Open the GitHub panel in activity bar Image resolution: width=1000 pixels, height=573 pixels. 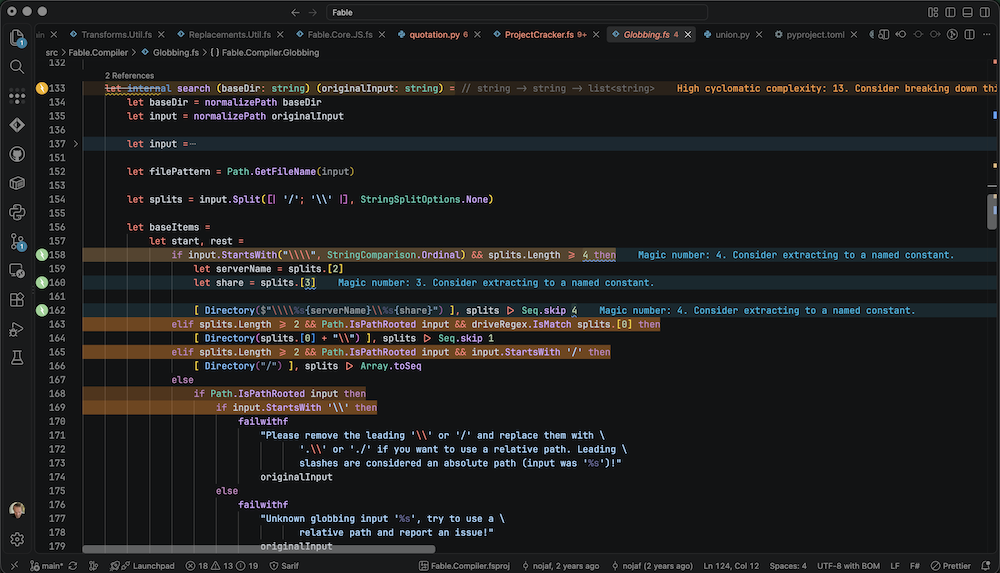point(17,154)
